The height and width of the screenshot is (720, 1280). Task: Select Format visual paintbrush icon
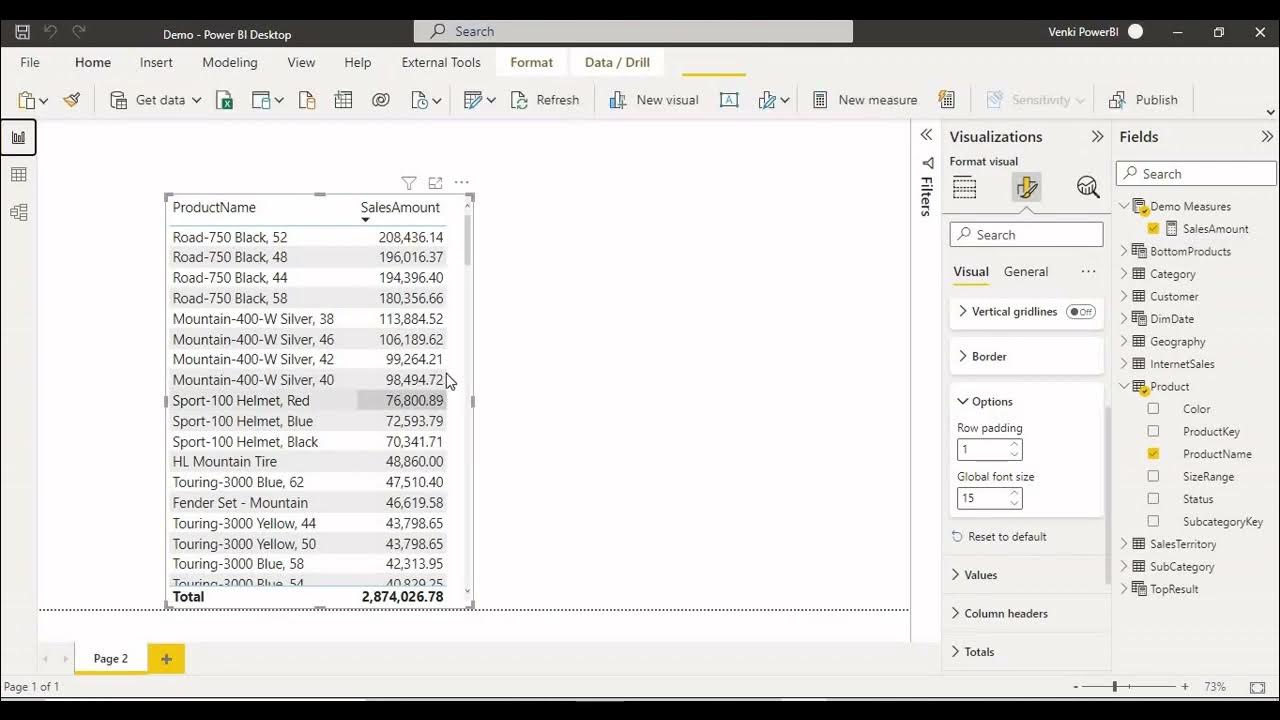click(x=1026, y=187)
